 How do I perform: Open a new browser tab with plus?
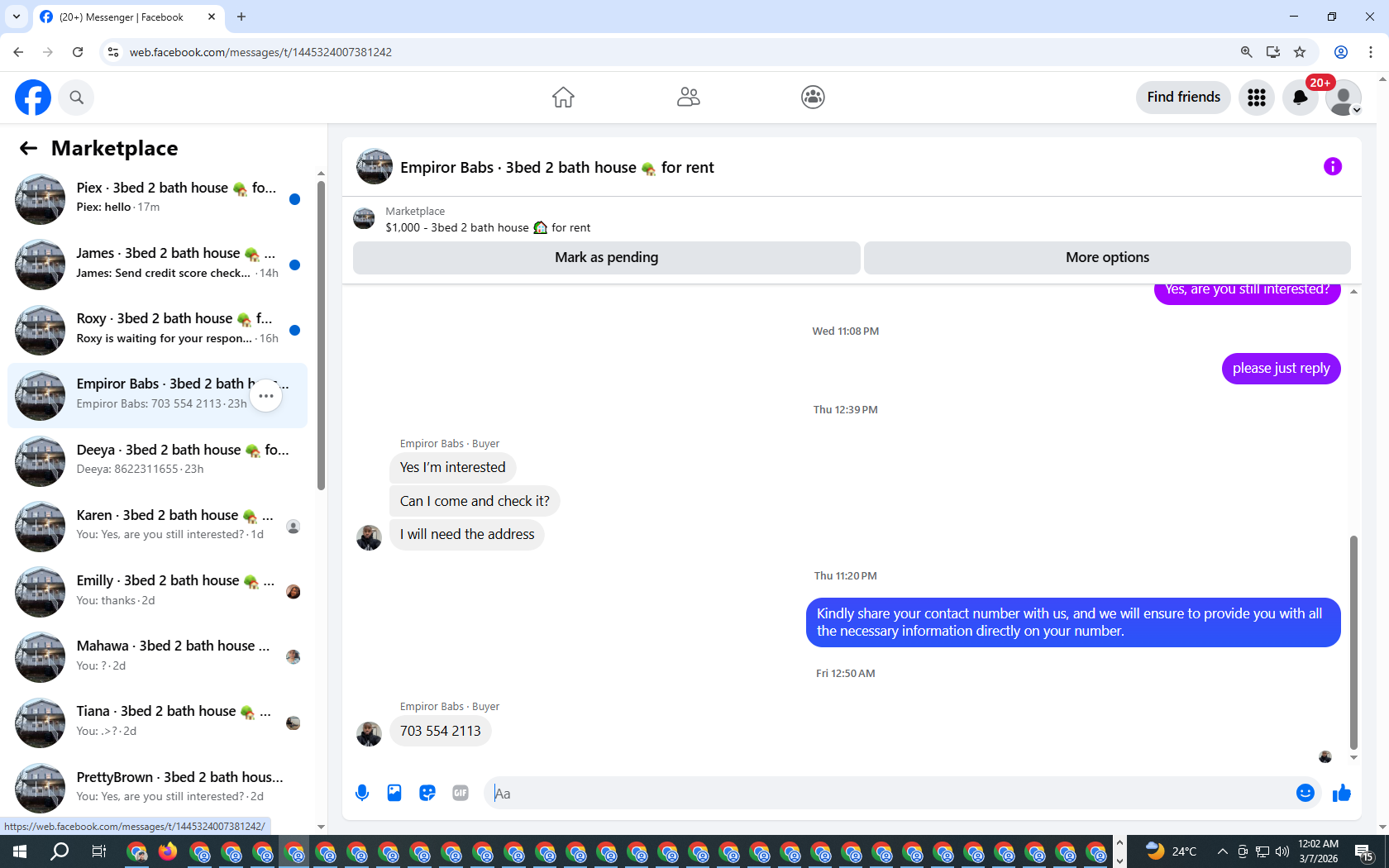pos(241,17)
